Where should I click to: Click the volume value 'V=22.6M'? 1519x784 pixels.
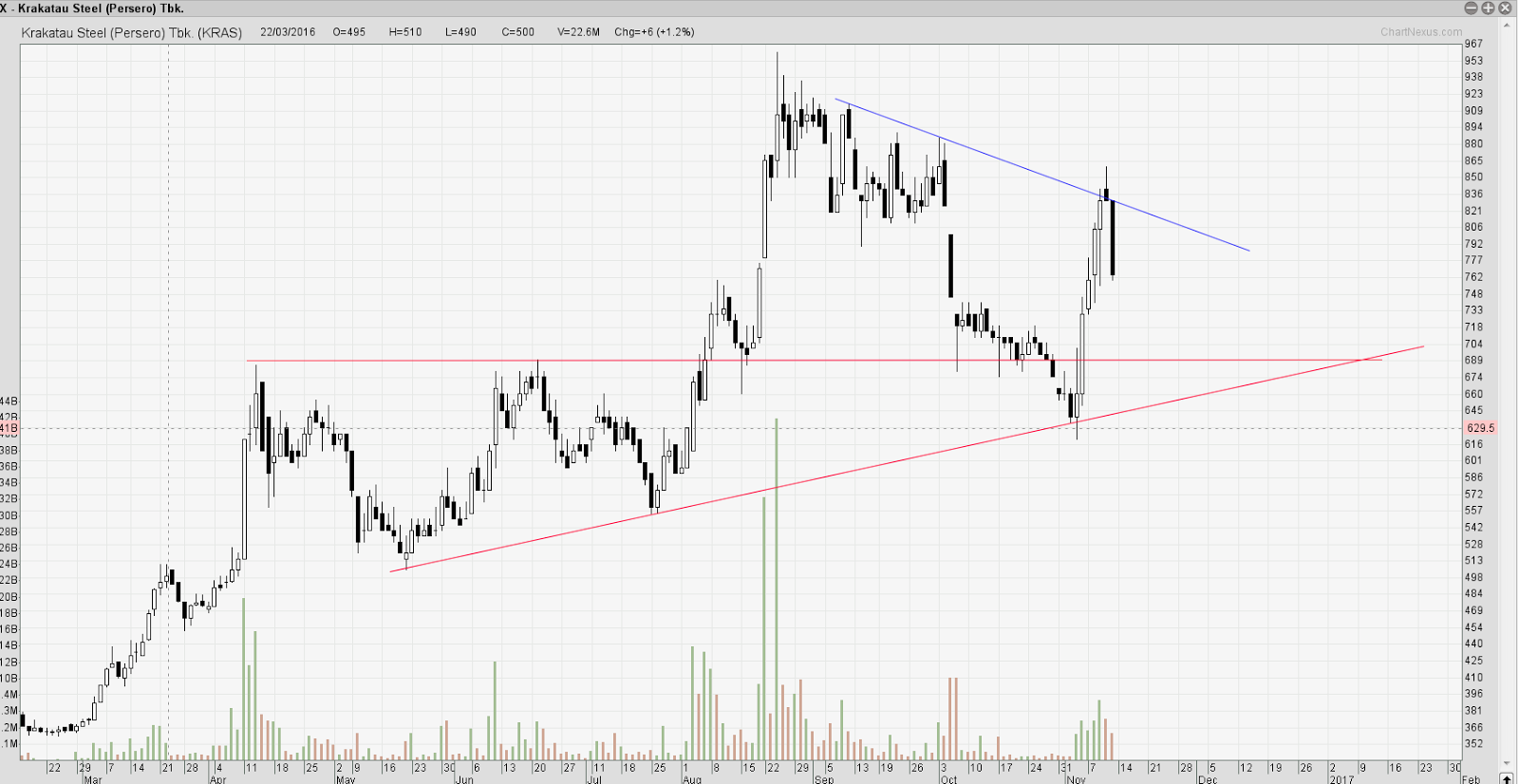pyautogui.click(x=579, y=32)
